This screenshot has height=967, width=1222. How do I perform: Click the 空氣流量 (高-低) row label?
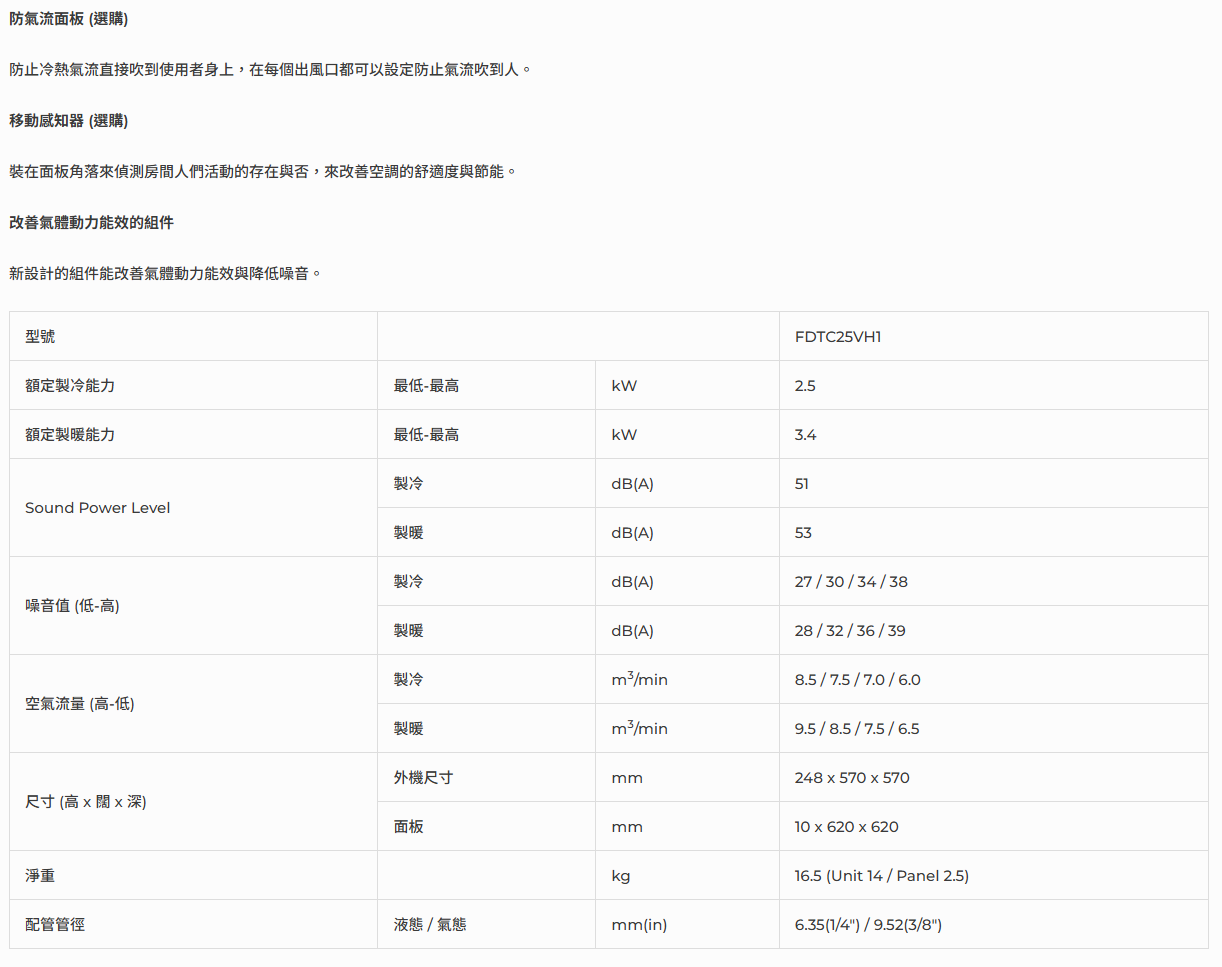click(80, 704)
